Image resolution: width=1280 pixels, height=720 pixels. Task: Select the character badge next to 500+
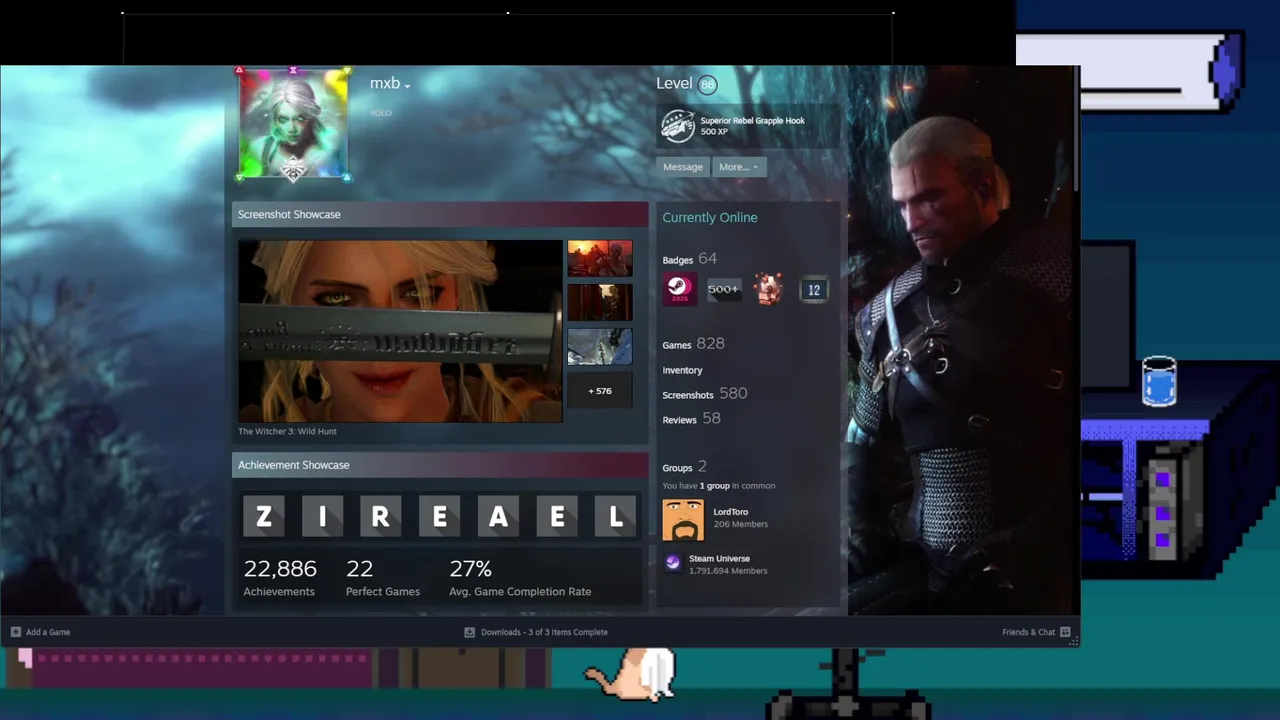[x=768, y=290]
